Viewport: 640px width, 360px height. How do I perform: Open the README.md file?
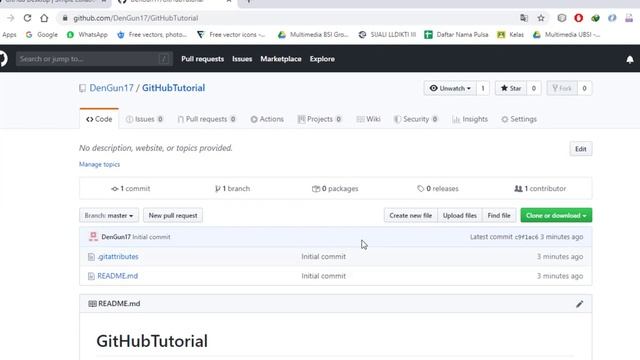coord(118,276)
